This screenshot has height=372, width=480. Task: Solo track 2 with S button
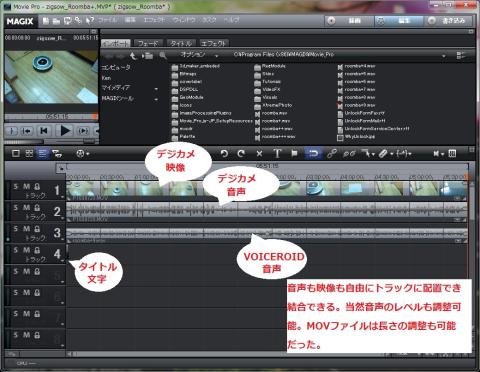click(x=16, y=208)
